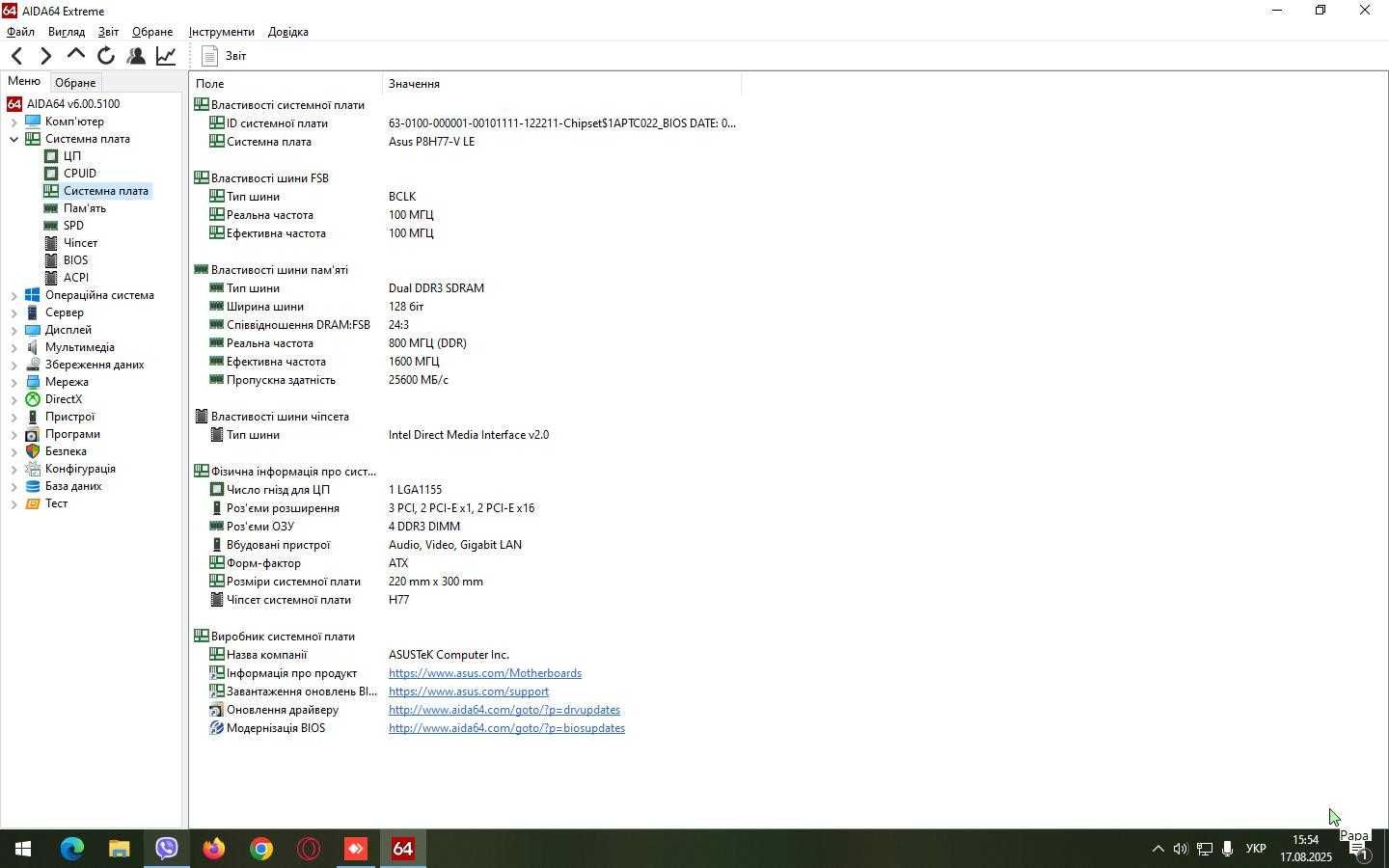
Task: Open the biosupdates BIOS upgrade link
Action: click(506, 728)
